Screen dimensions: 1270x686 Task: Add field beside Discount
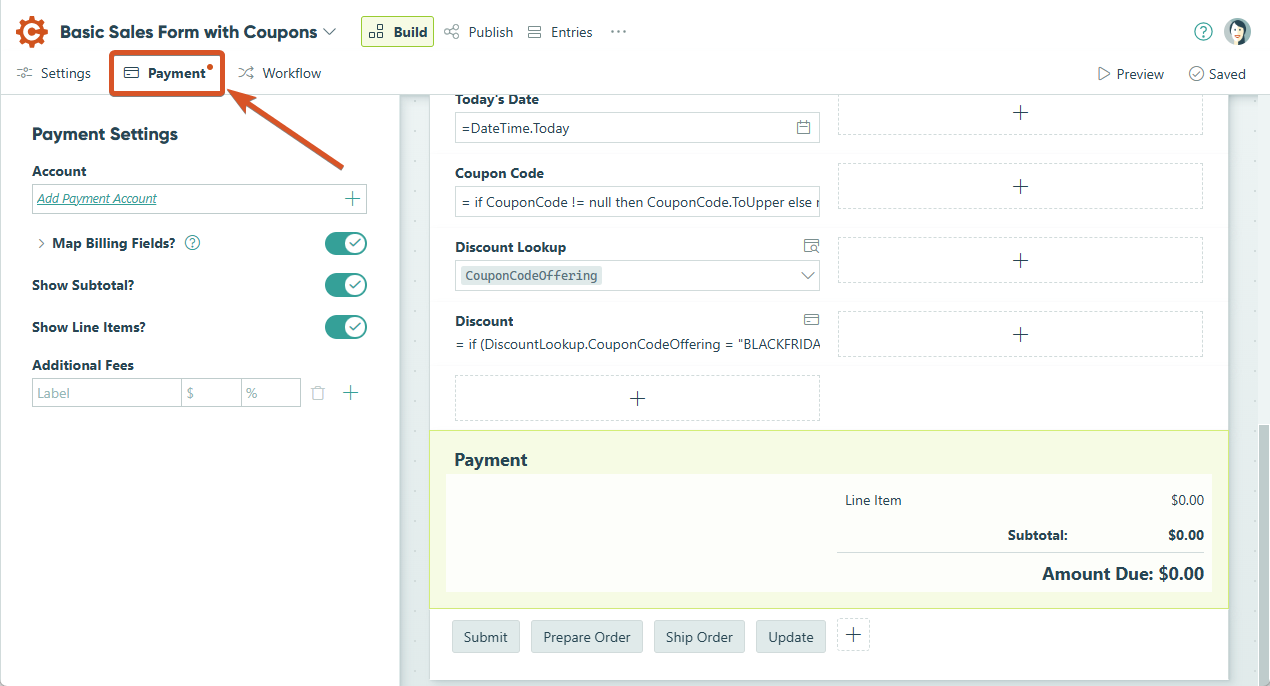click(1020, 334)
